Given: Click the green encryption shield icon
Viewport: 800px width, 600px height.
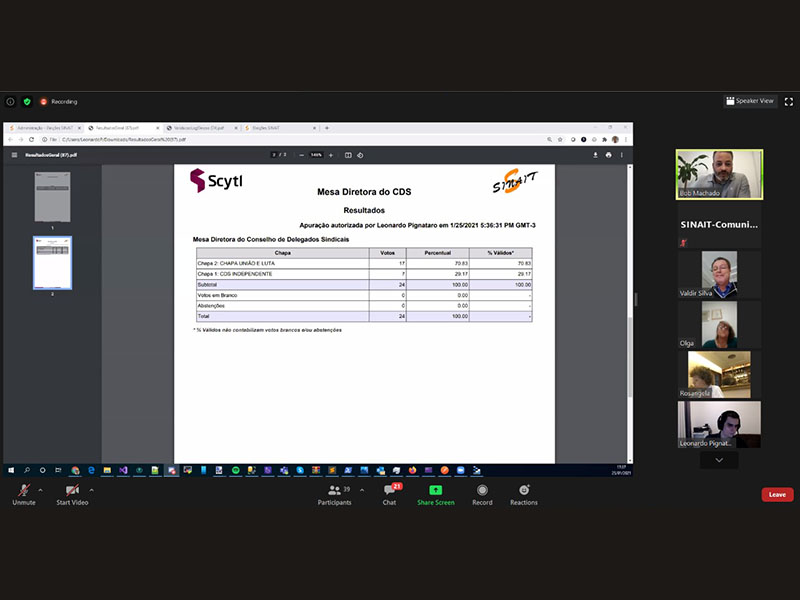Looking at the screenshot, I should point(27,102).
